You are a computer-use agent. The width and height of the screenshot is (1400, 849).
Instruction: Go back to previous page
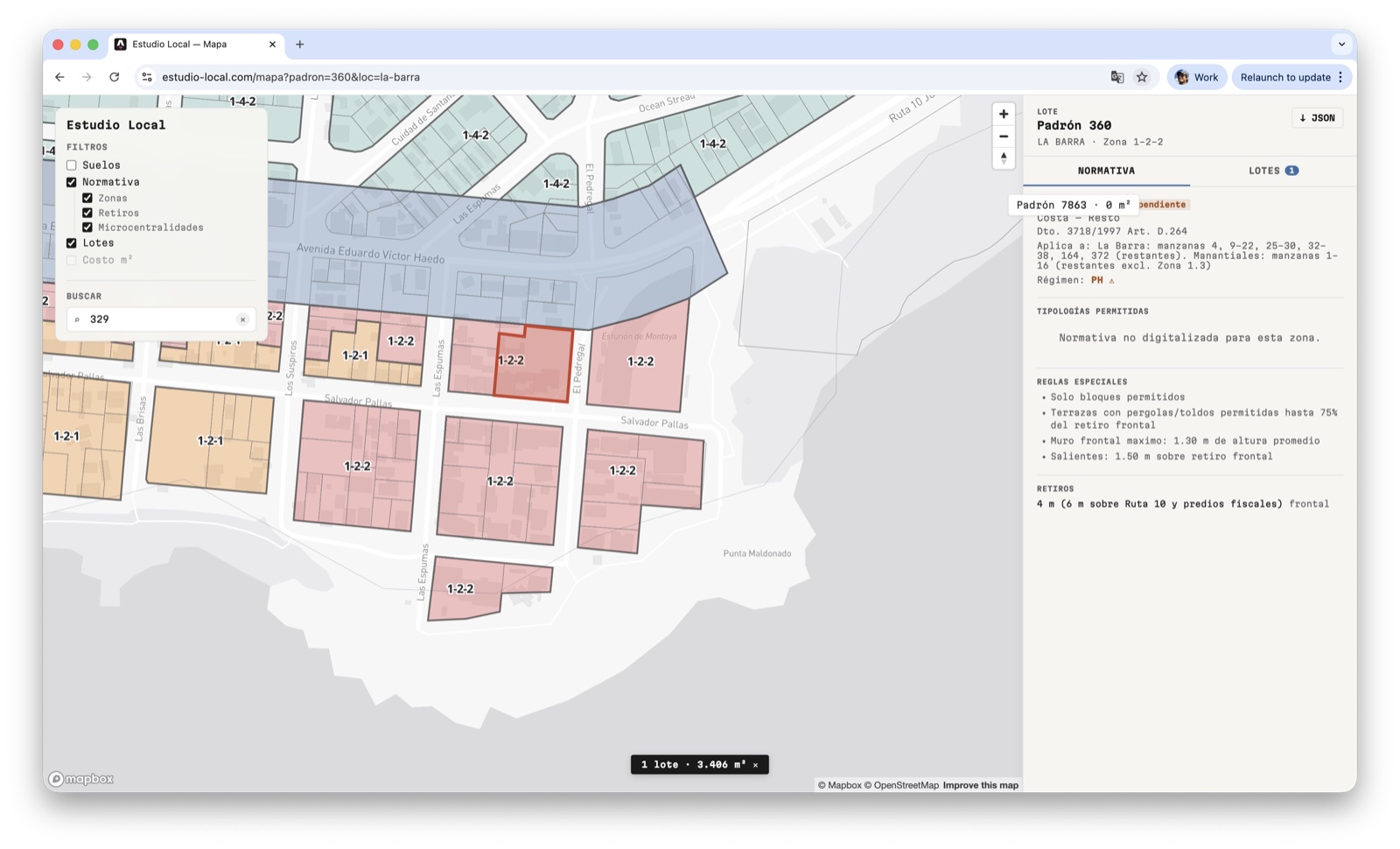pyautogui.click(x=59, y=77)
